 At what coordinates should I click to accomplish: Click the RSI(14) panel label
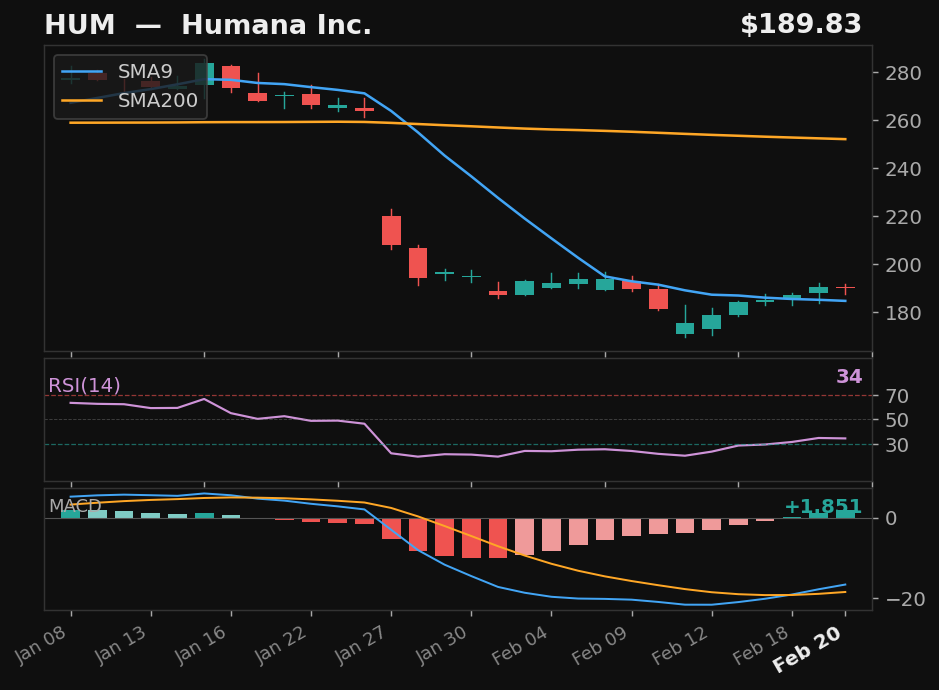tap(84, 385)
